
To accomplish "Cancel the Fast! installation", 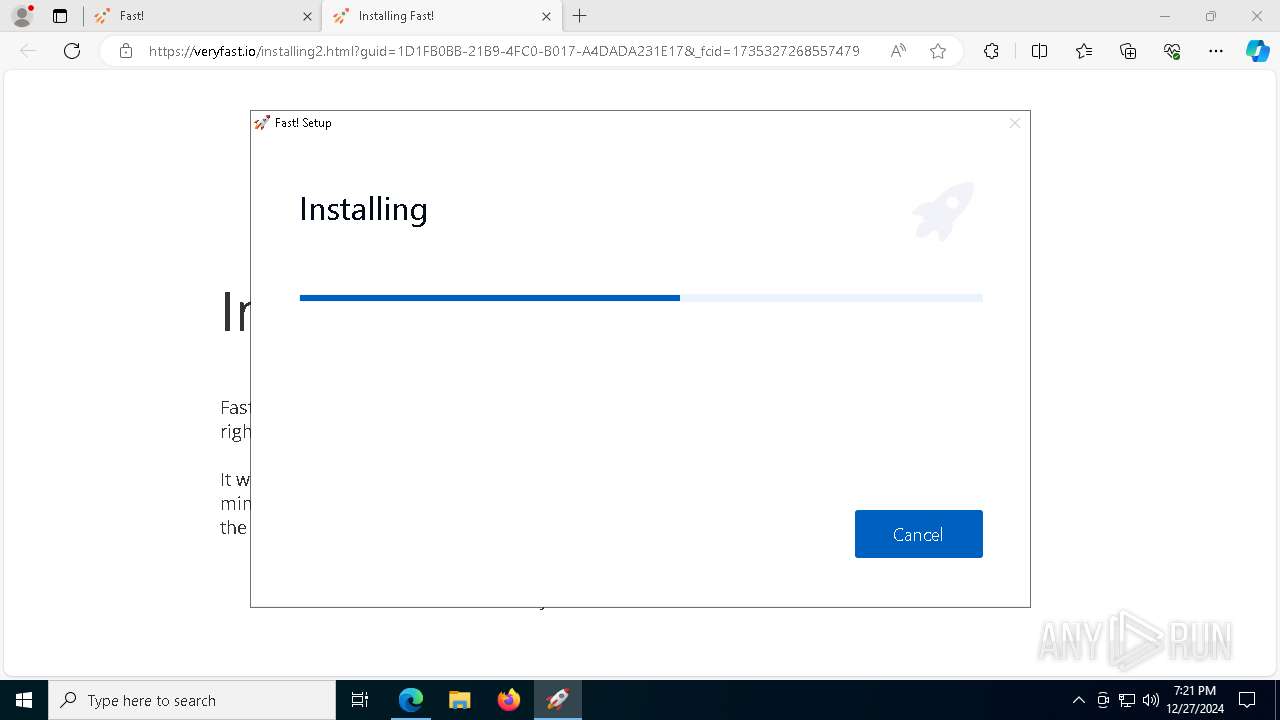I will pos(918,534).
